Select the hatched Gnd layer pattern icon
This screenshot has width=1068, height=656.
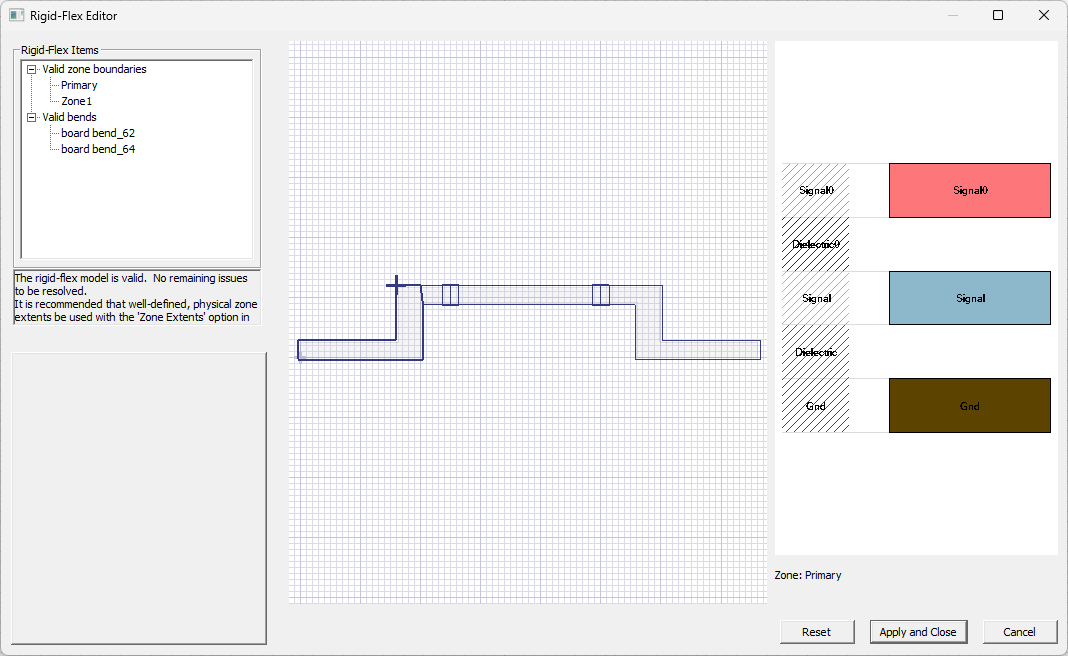tap(816, 406)
